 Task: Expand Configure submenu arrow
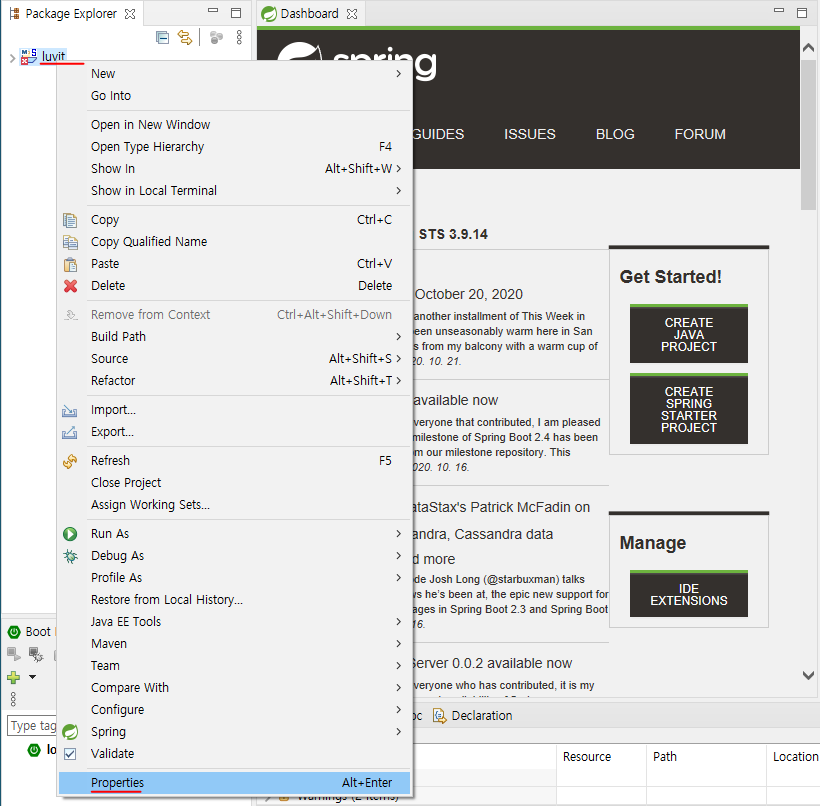click(398, 709)
